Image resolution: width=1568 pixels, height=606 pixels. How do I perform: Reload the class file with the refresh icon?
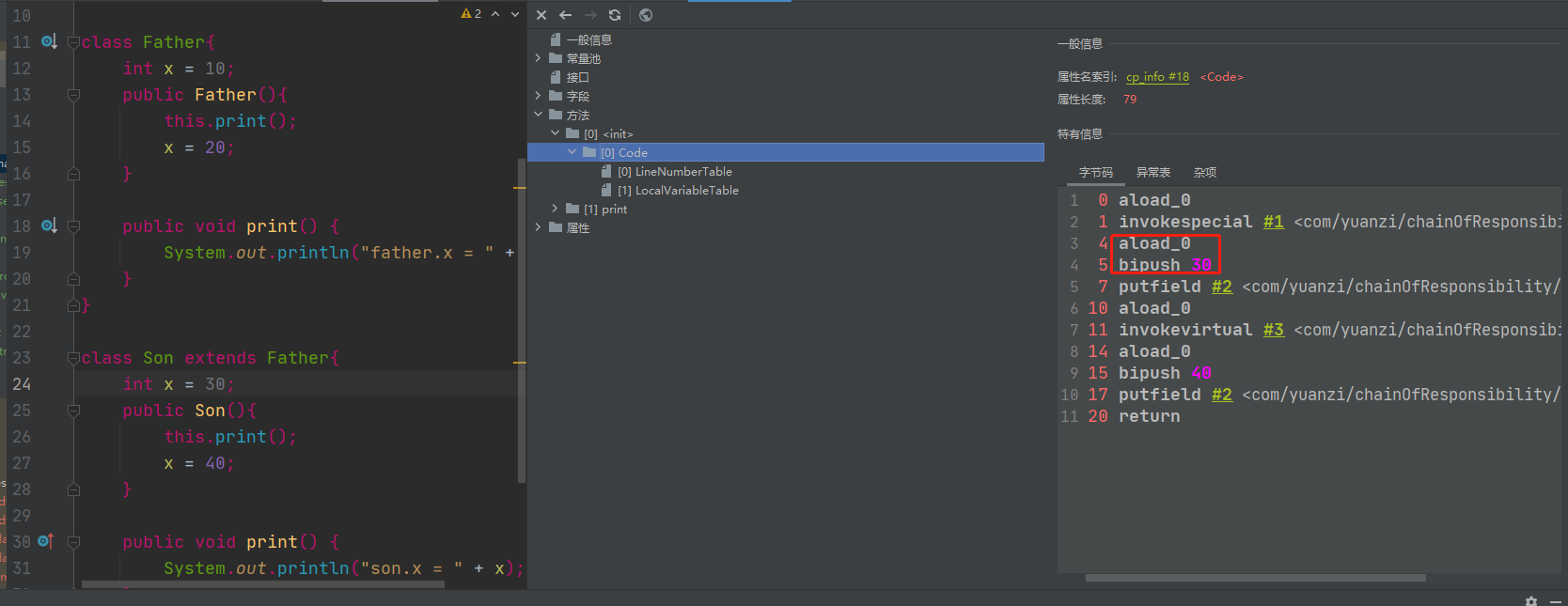pyautogui.click(x=615, y=15)
